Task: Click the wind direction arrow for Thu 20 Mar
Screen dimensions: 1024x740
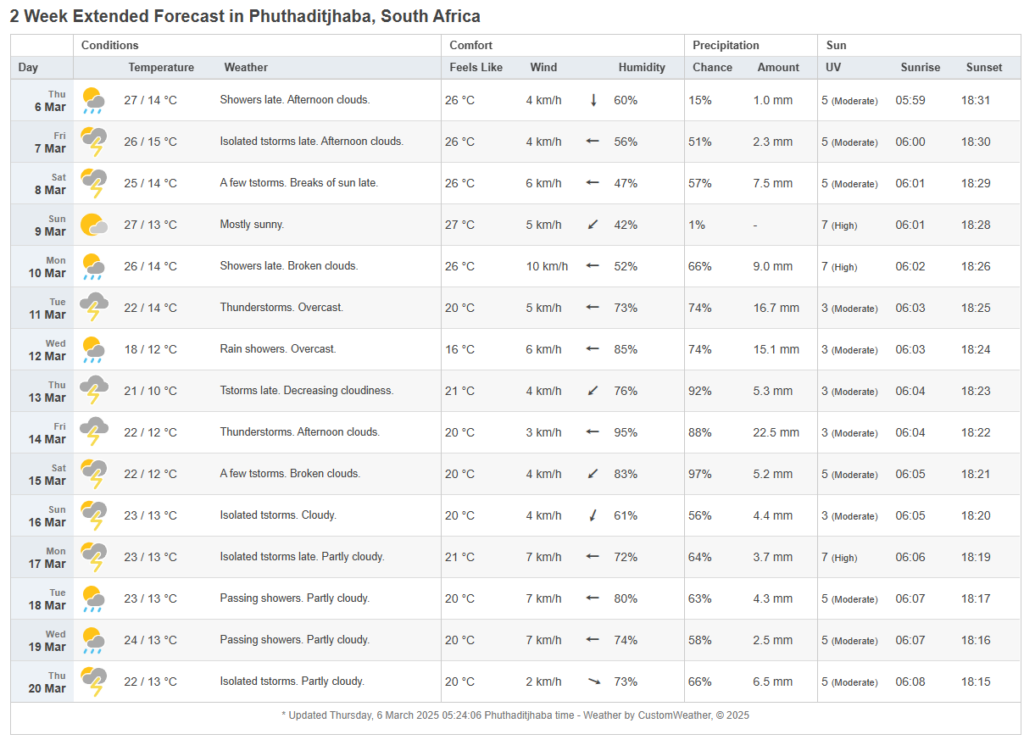Action: coord(593,681)
